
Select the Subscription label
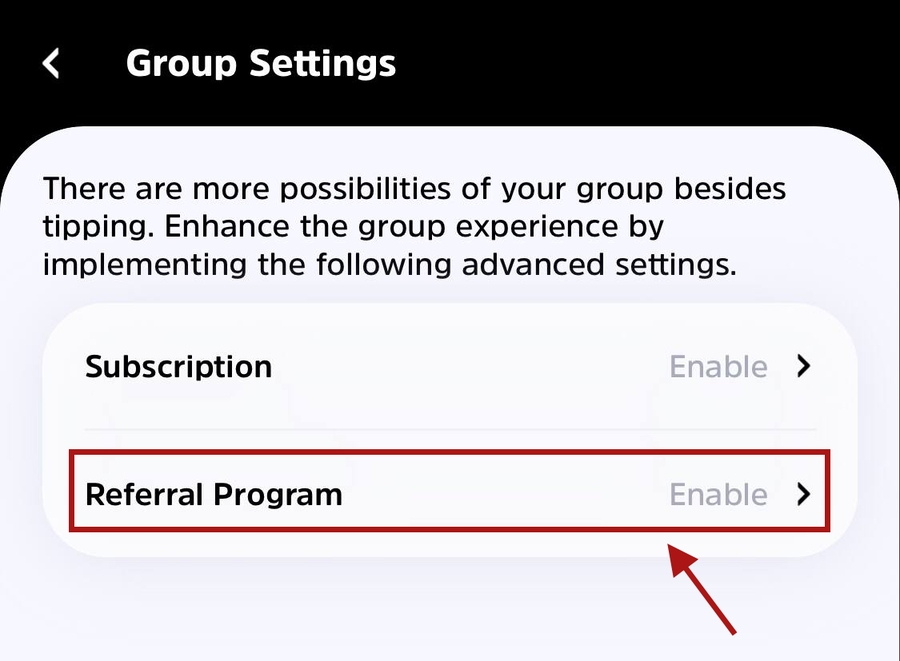pyautogui.click(x=178, y=367)
